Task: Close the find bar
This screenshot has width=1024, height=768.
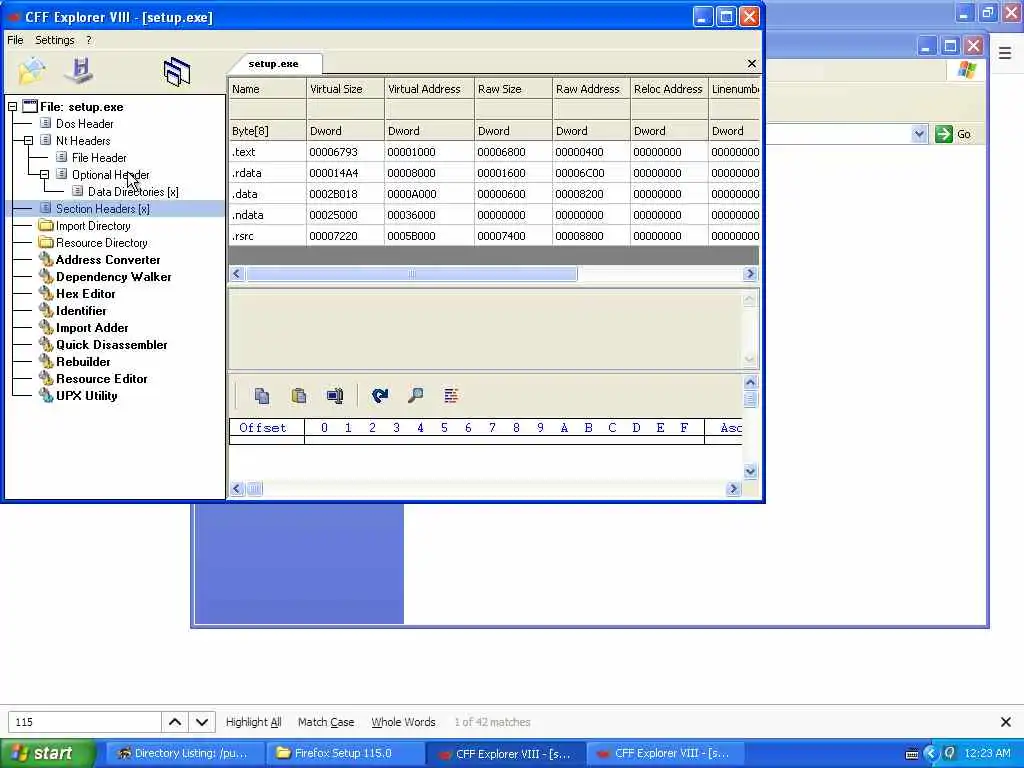Action: coord(1006,722)
